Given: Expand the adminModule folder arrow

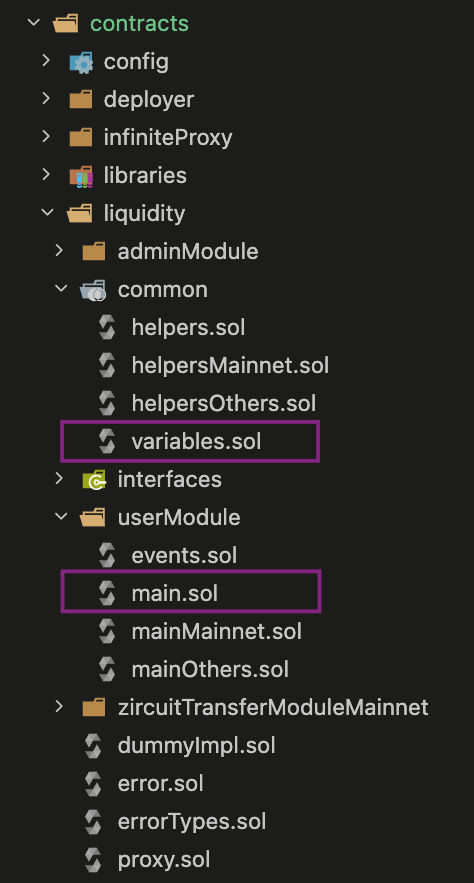Looking at the screenshot, I should pos(60,251).
